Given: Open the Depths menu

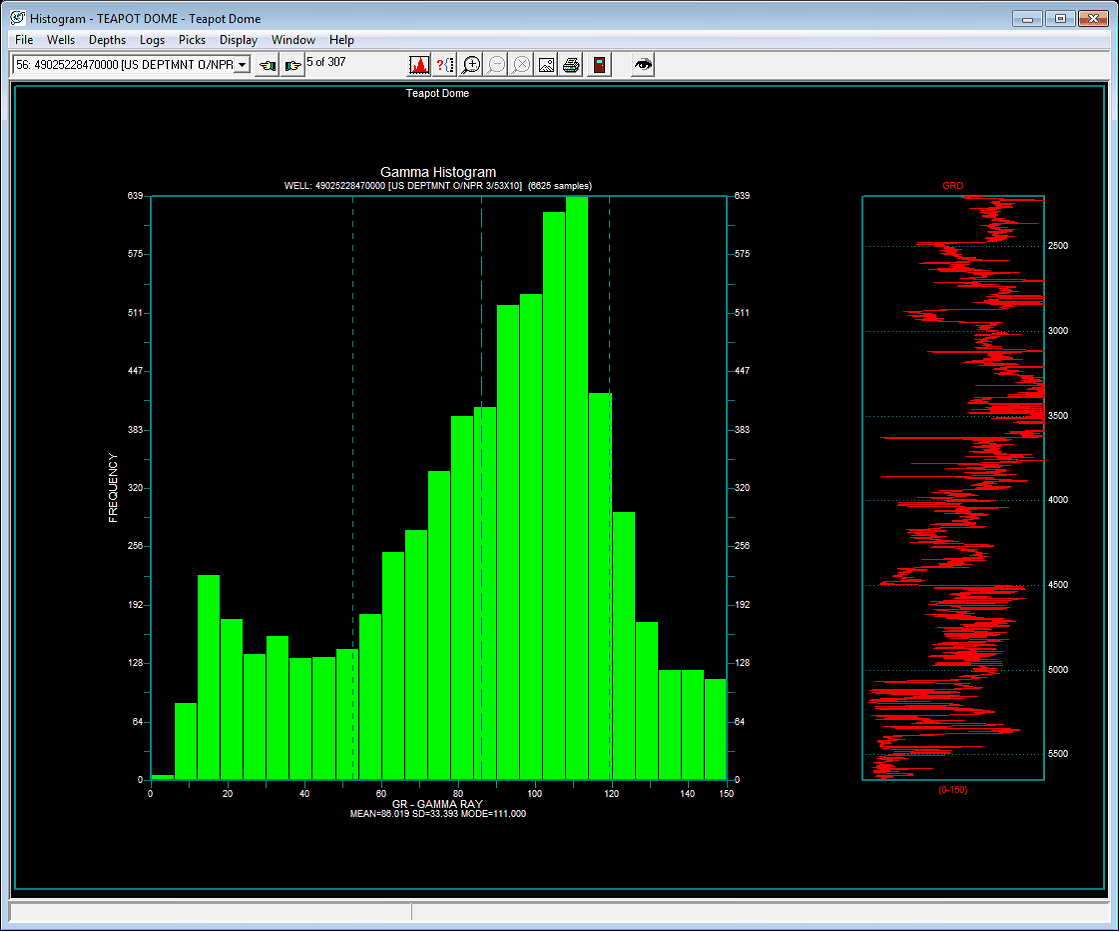Looking at the screenshot, I should 107,40.
